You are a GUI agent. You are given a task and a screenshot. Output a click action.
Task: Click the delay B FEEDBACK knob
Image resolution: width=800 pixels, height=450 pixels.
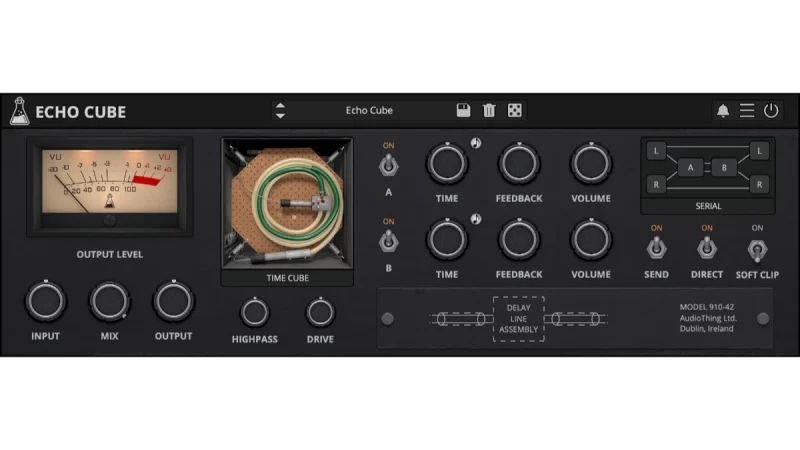tap(519, 240)
